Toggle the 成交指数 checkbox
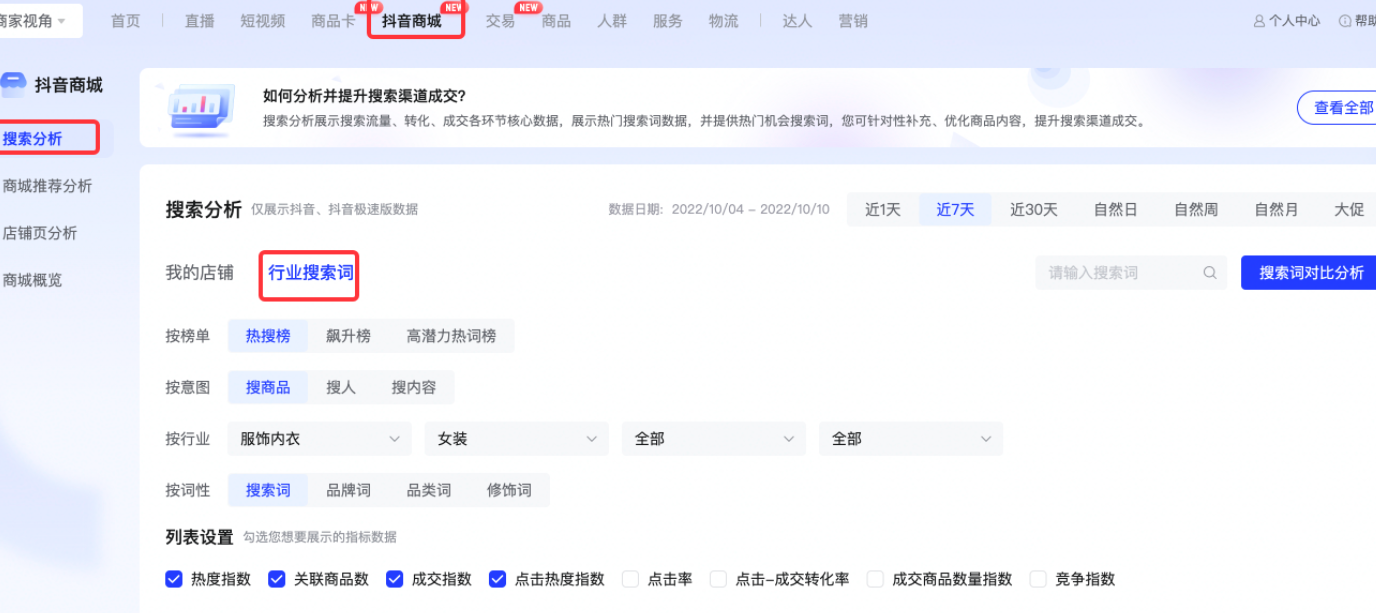The image size is (1376, 613). pos(394,579)
